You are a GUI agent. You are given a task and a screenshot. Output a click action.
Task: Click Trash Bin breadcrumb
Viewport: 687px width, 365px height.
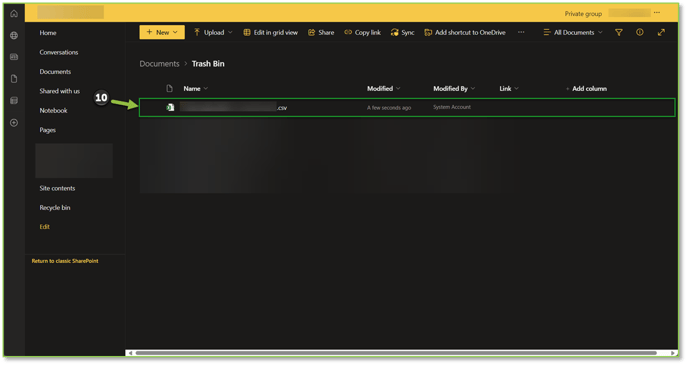tap(208, 64)
